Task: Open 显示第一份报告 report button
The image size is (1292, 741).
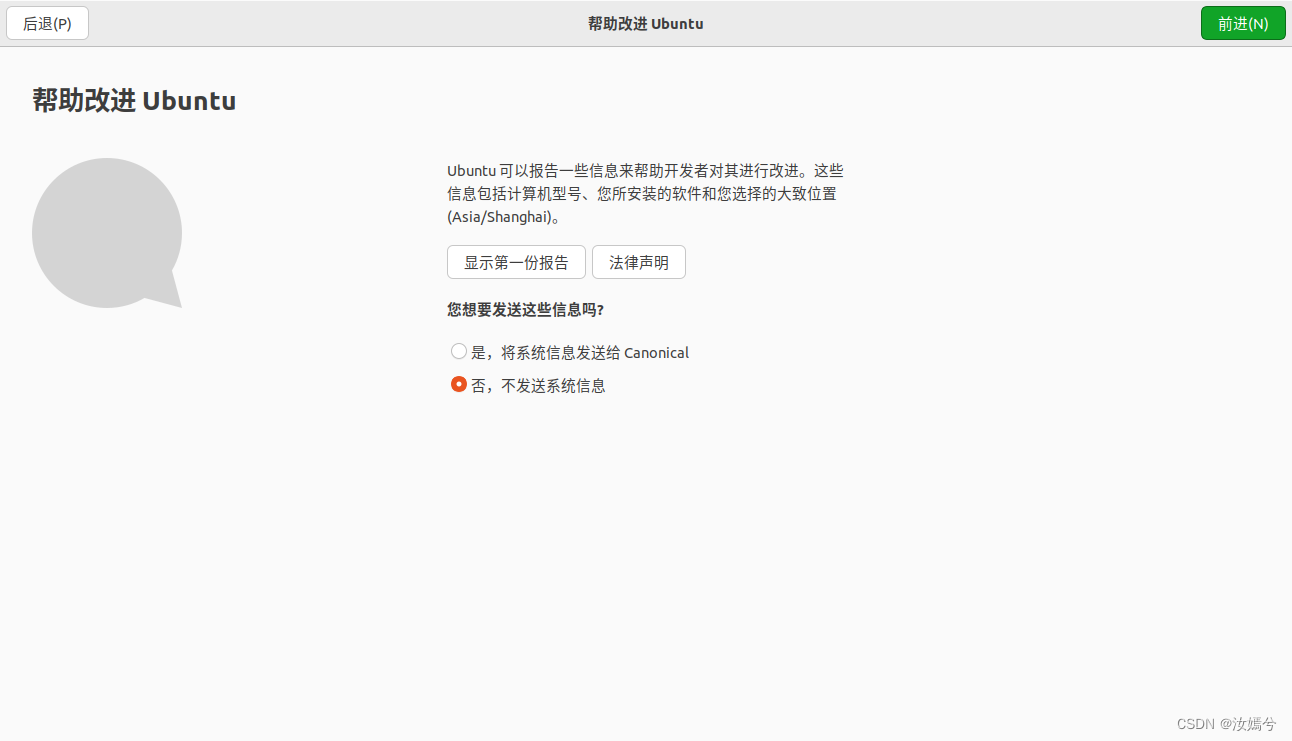Action: click(x=516, y=262)
